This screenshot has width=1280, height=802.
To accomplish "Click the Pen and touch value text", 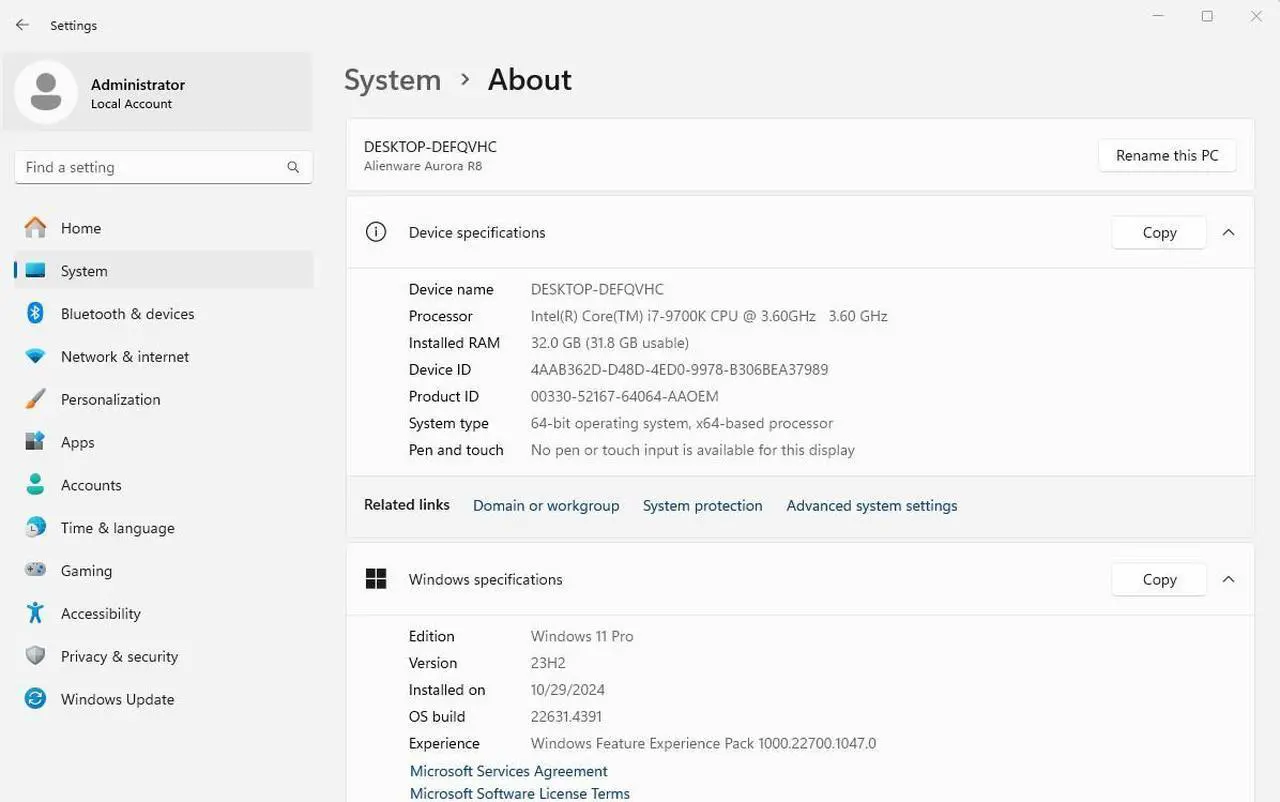I will point(693,450).
